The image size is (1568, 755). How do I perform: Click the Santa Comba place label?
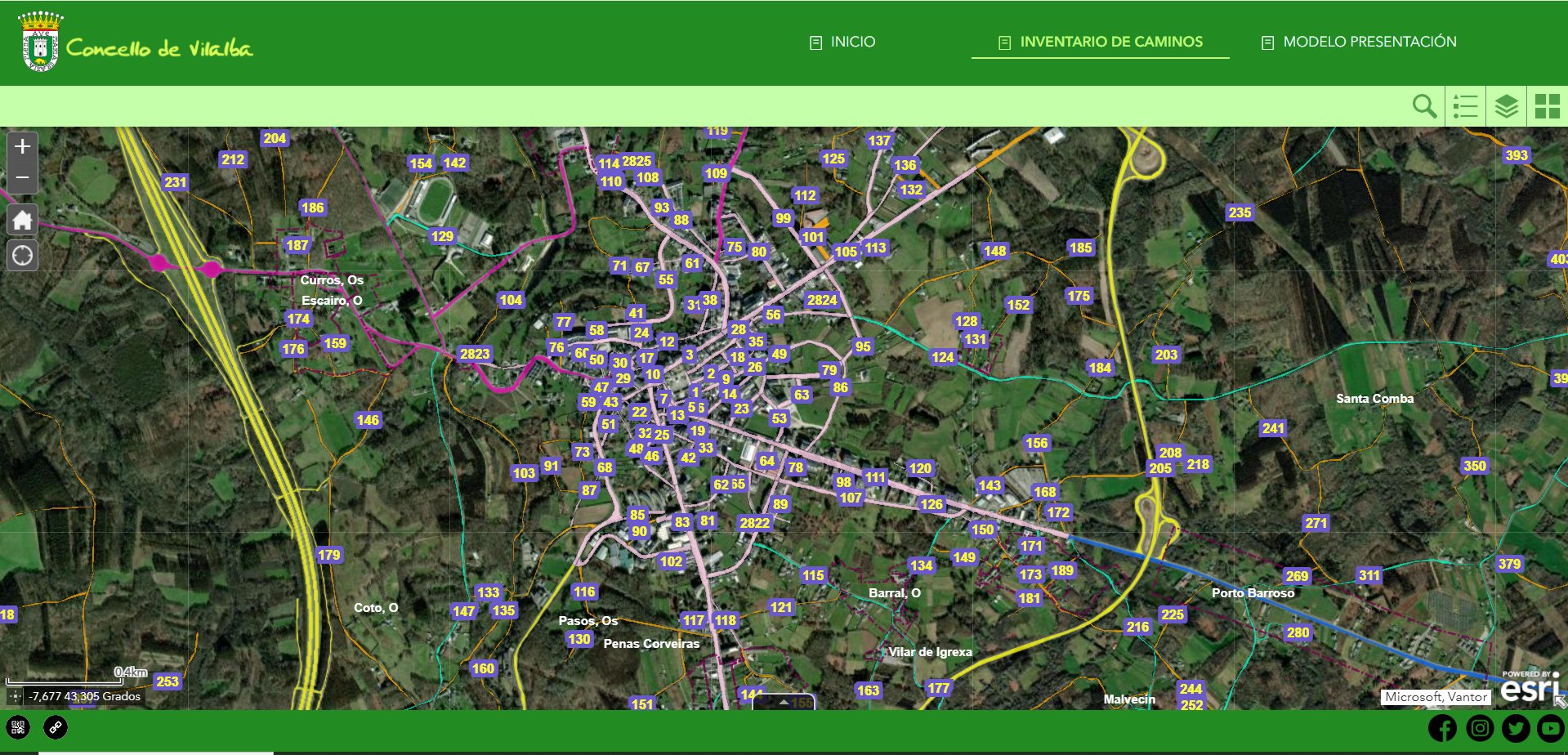coord(1374,399)
